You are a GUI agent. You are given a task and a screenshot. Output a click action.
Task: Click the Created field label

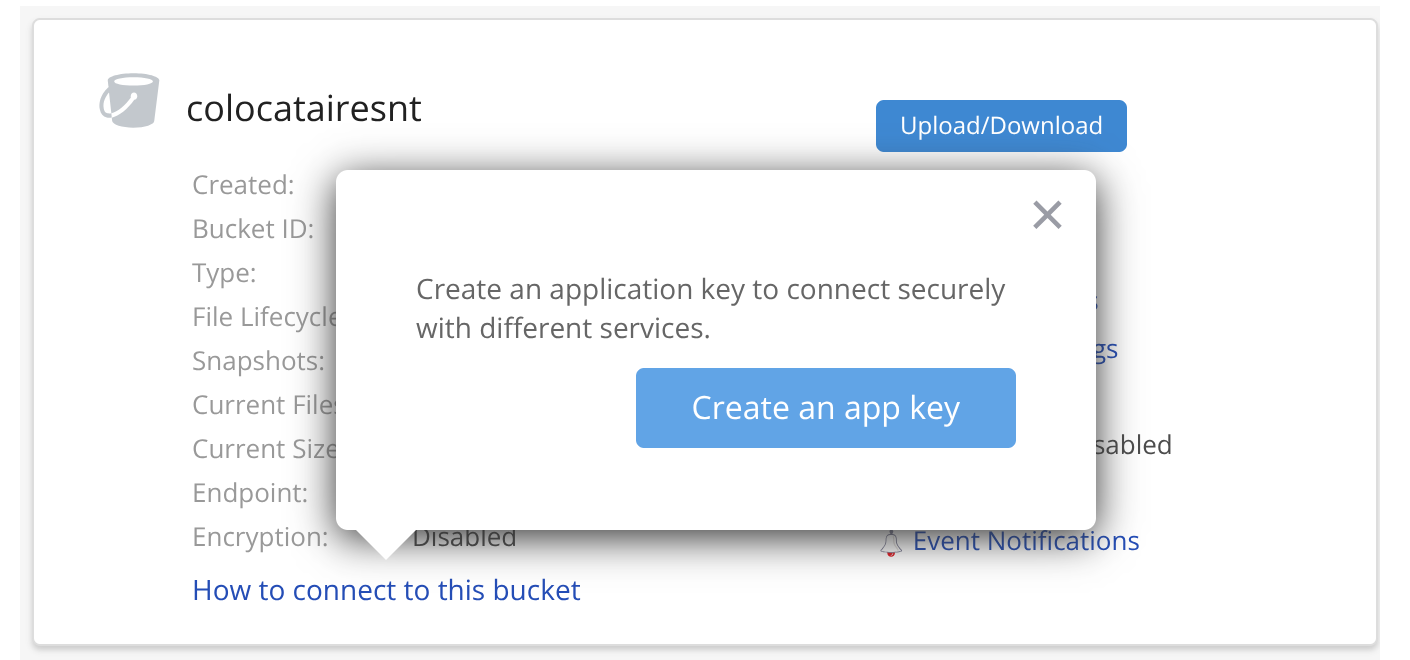point(243,185)
